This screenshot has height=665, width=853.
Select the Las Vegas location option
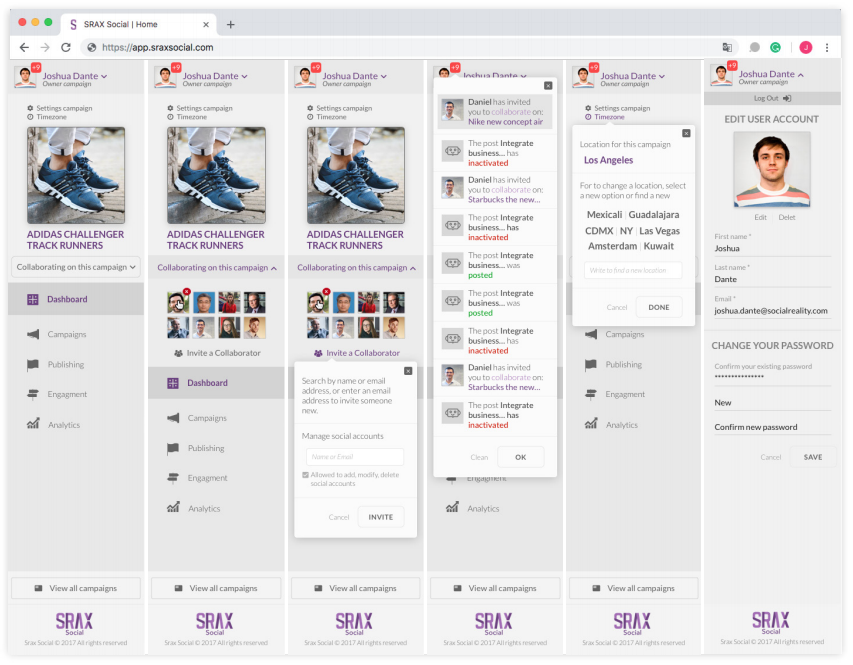point(659,231)
